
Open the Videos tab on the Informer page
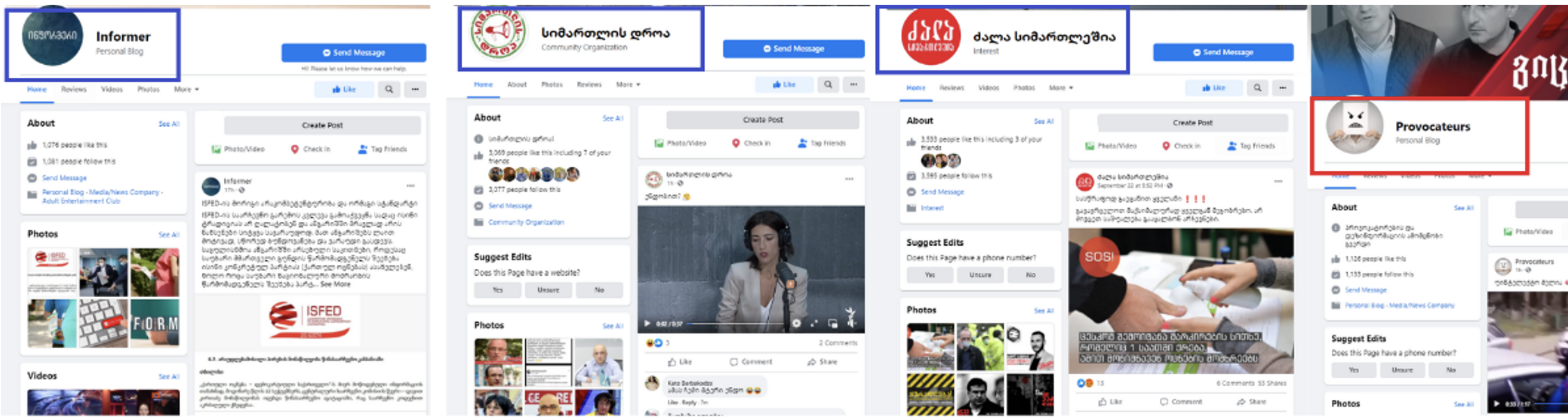click(112, 90)
